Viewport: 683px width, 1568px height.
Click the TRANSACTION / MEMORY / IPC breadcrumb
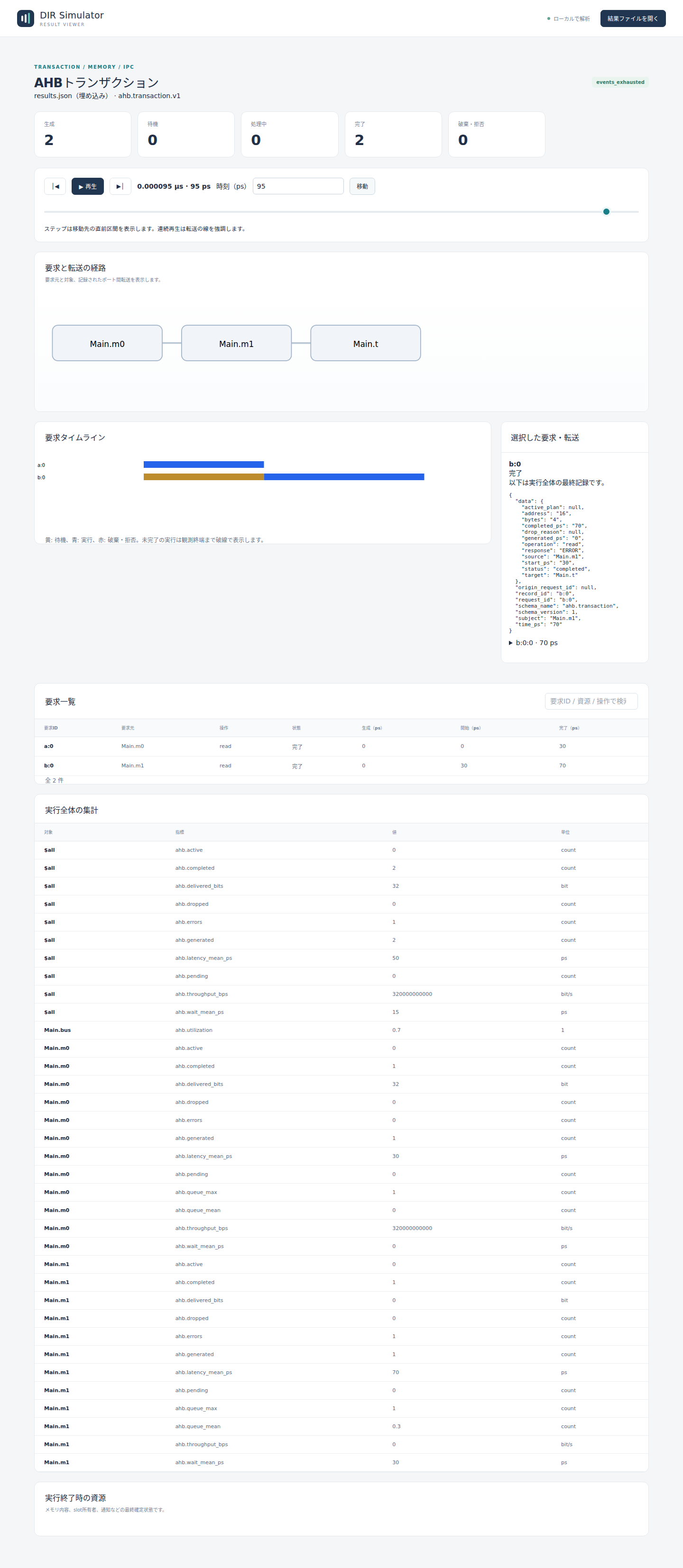pos(84,67)
